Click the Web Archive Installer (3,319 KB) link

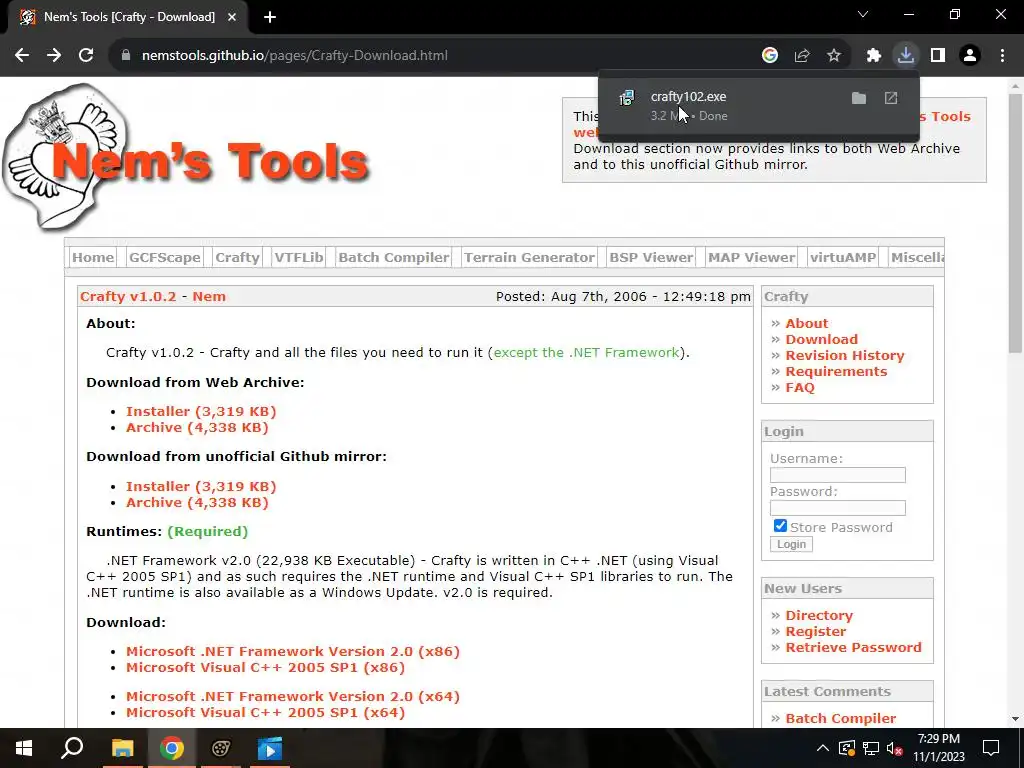[x=201, y=411]
